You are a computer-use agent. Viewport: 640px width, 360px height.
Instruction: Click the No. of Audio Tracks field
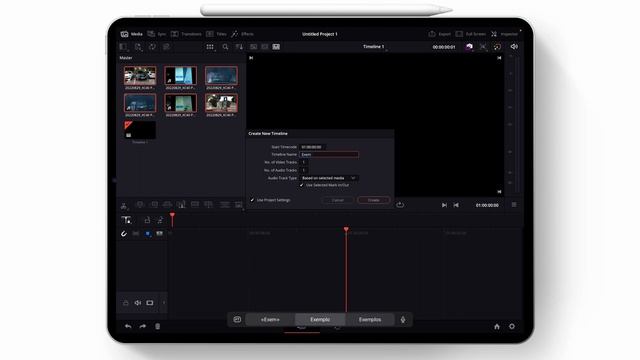(304, 170)
